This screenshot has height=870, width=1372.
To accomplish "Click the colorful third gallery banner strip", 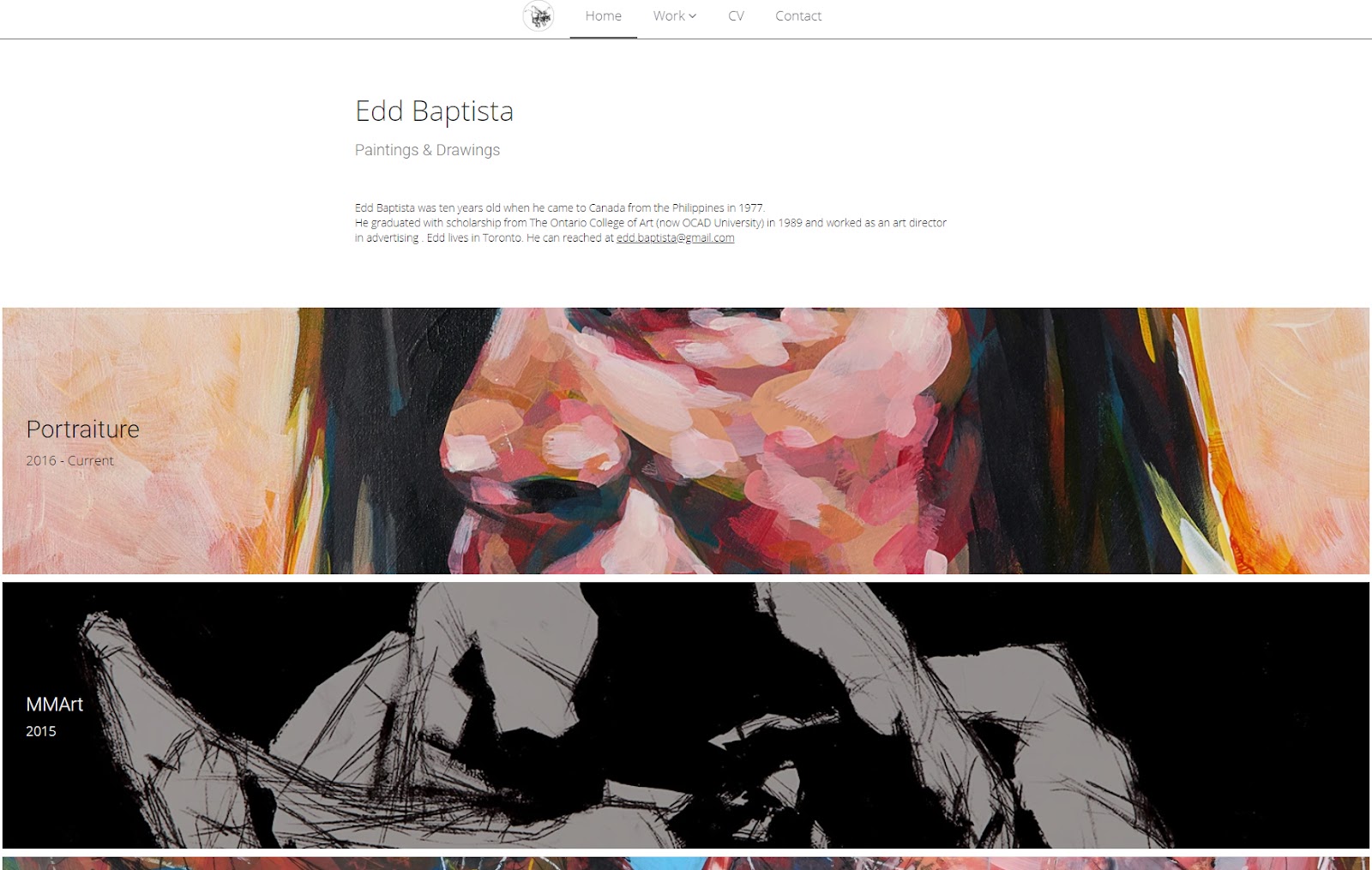I will point(686,863).
